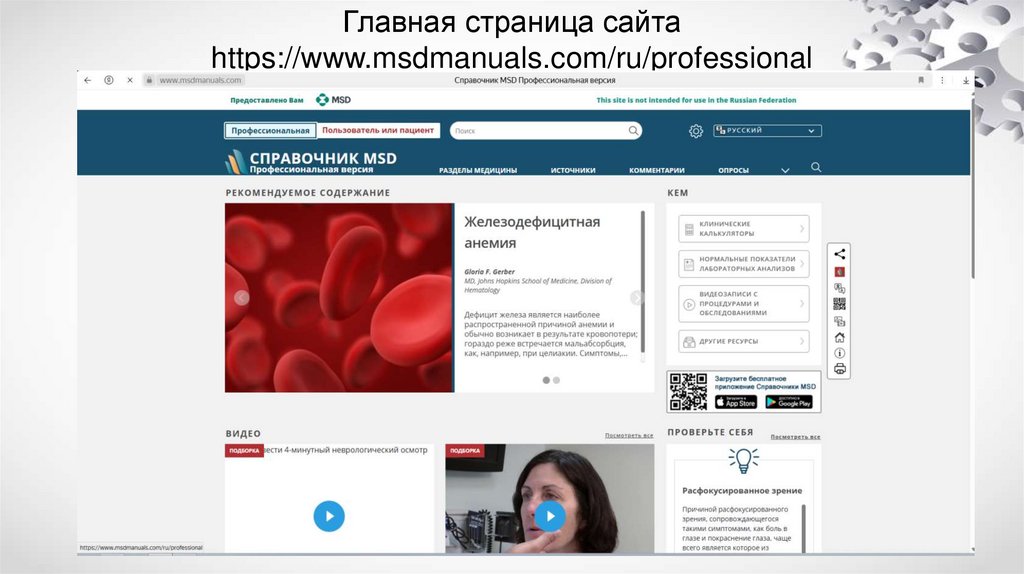Screen dimensions: 1024x574
Task: Open the Разделы медицины menu
Action: pos(478,170)
